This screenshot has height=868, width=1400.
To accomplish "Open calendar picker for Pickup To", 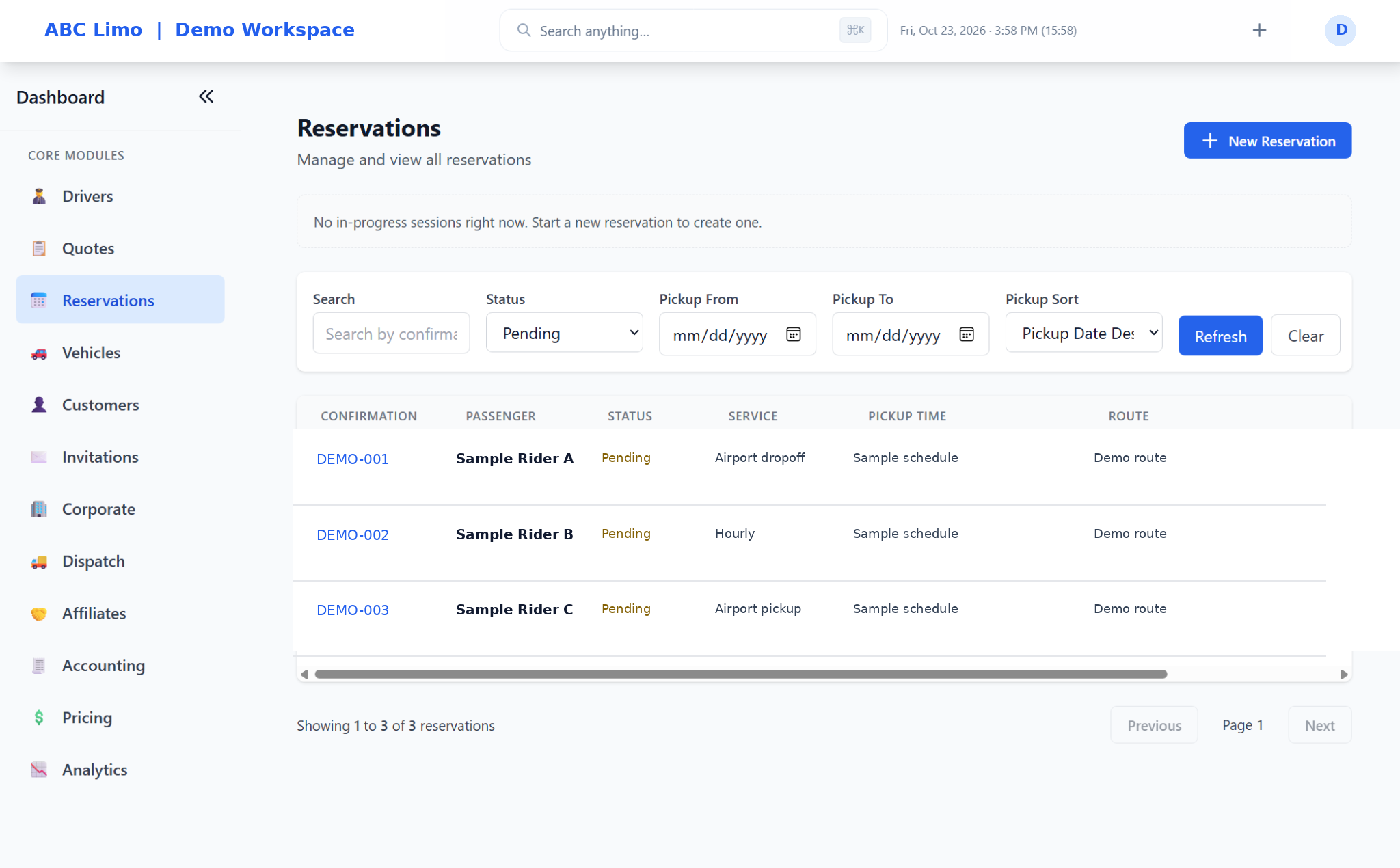I will pos(967,334).
